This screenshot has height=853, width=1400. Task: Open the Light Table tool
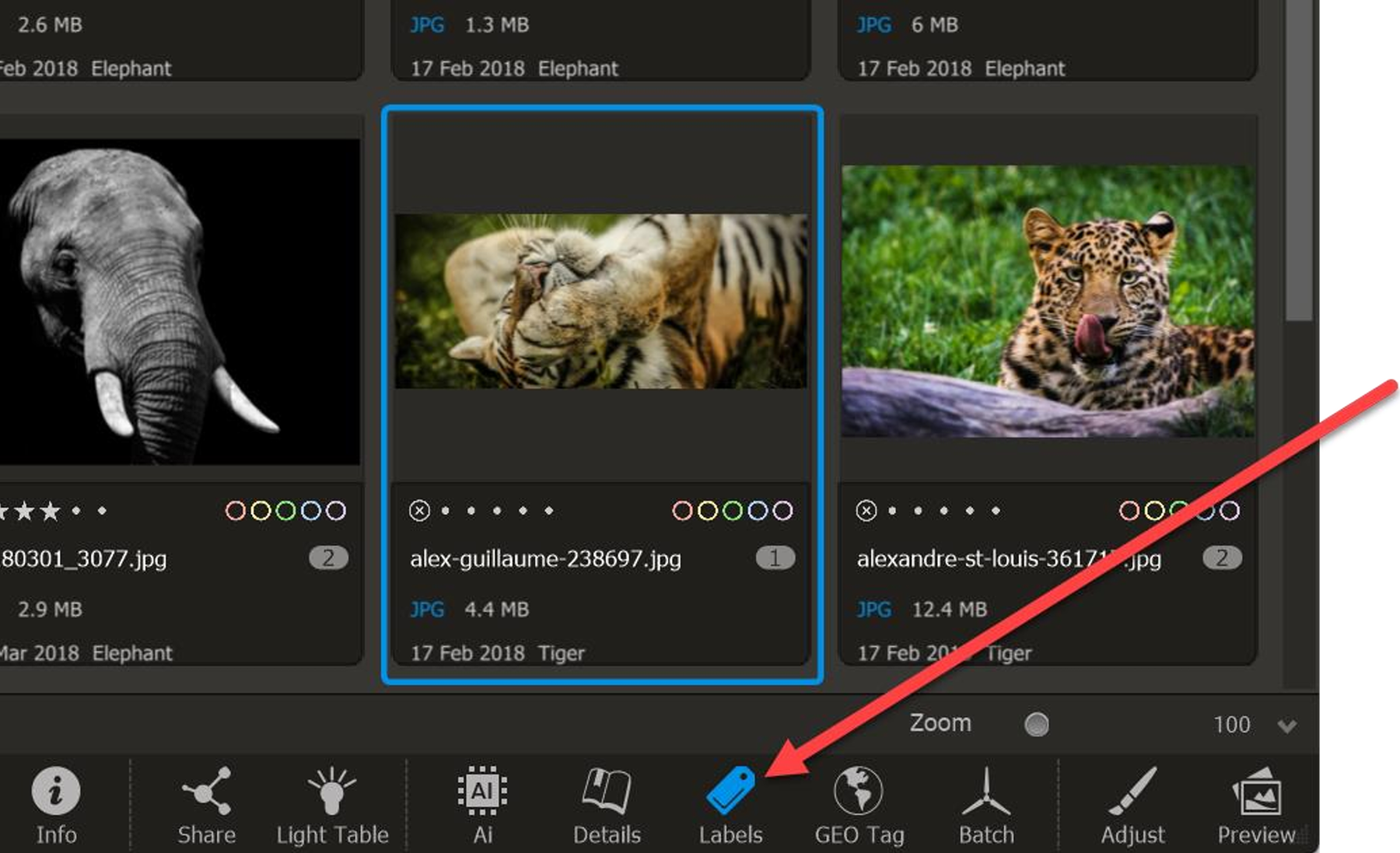click(332, 805)
